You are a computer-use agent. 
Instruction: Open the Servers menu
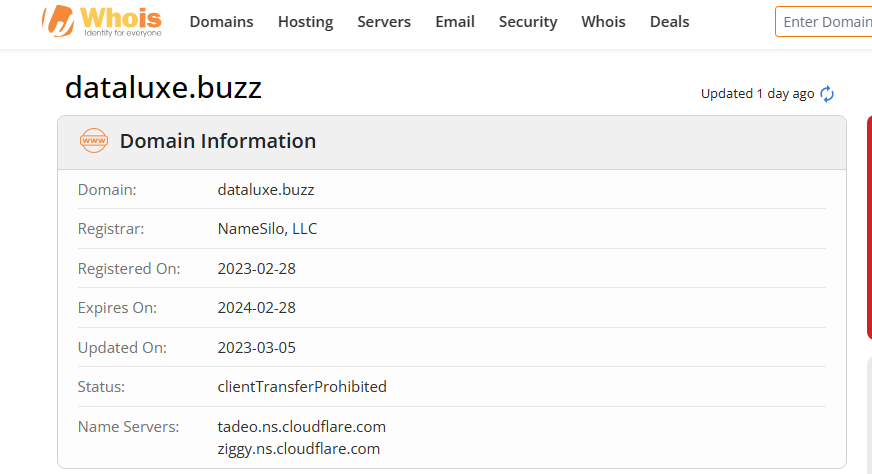coord(384,22)
